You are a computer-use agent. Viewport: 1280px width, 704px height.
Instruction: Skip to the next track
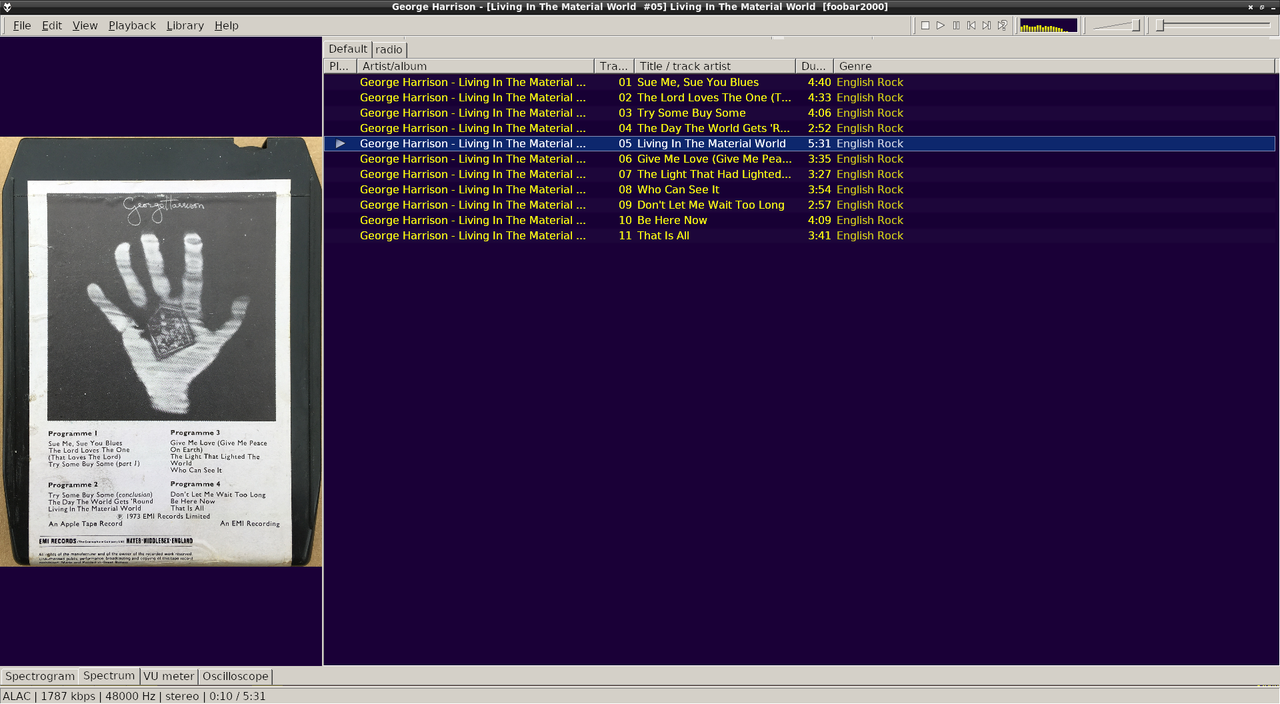pyautogui.click(x=986, y=25)
